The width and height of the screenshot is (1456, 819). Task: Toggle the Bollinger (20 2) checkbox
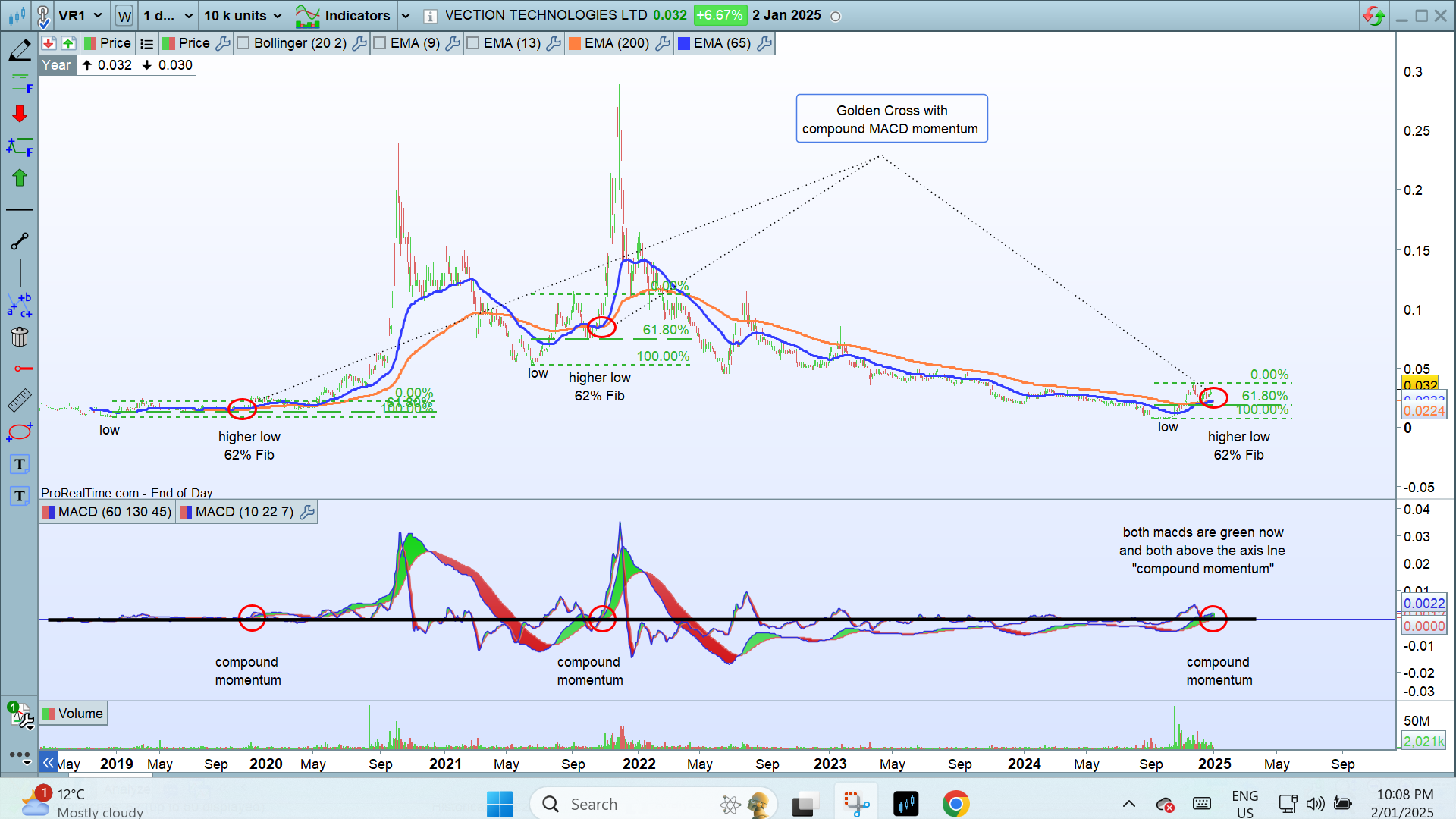click(243, 43)
